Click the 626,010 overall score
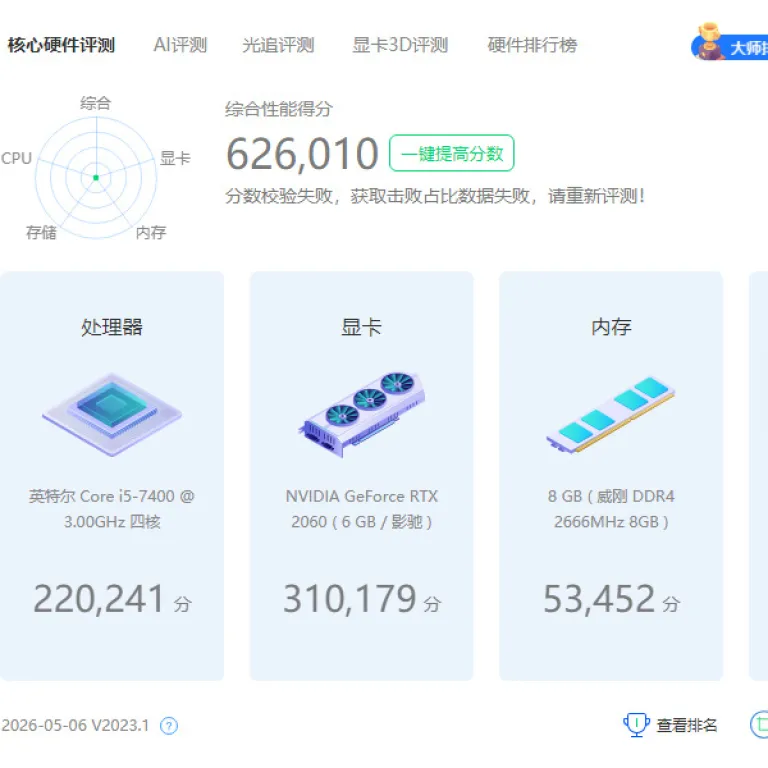Image resolution: width=768 pixels, height=768 pixels. tap(302, 154)
